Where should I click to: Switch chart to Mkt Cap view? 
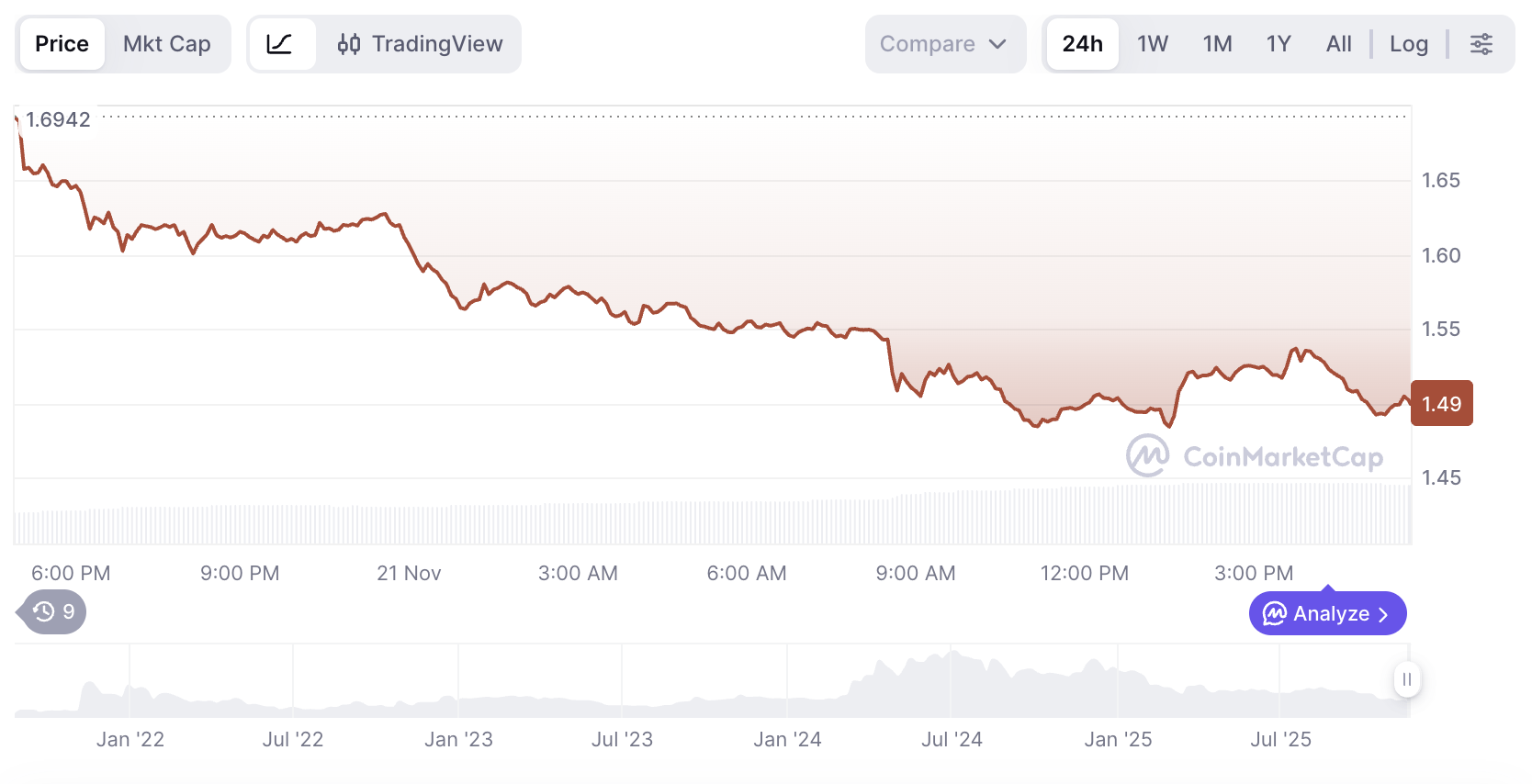point(166,44)
